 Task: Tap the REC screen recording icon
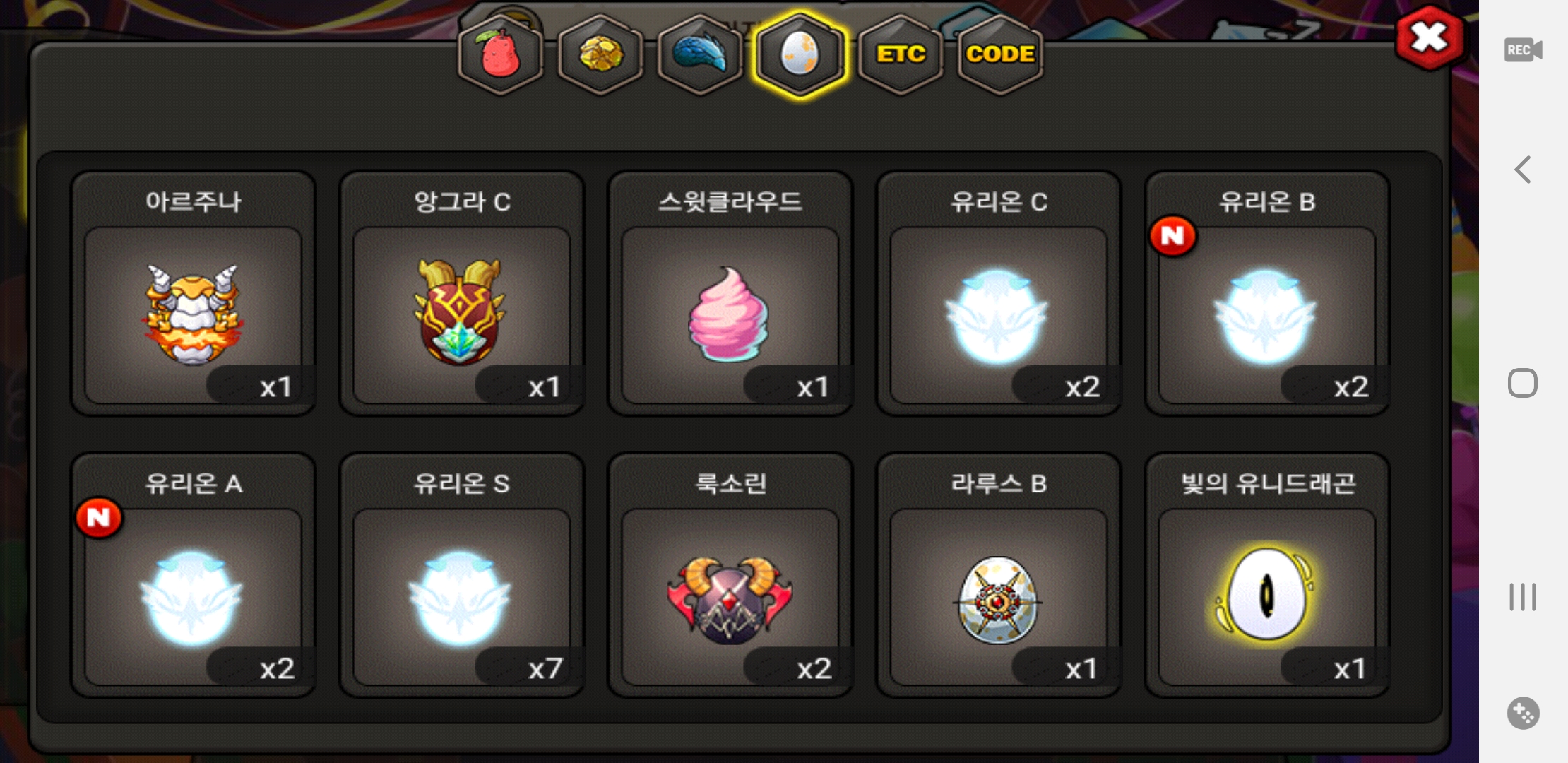[x=1523, y=50]
